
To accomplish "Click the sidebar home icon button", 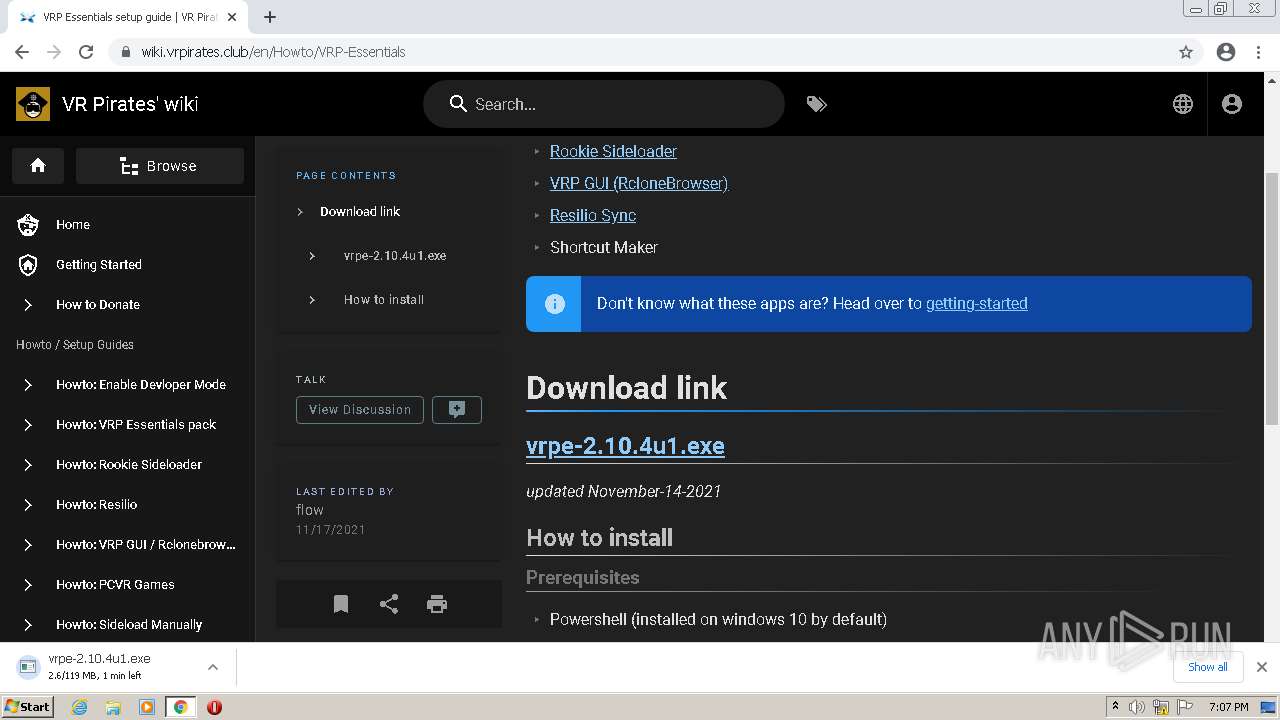I will (38, 166).
